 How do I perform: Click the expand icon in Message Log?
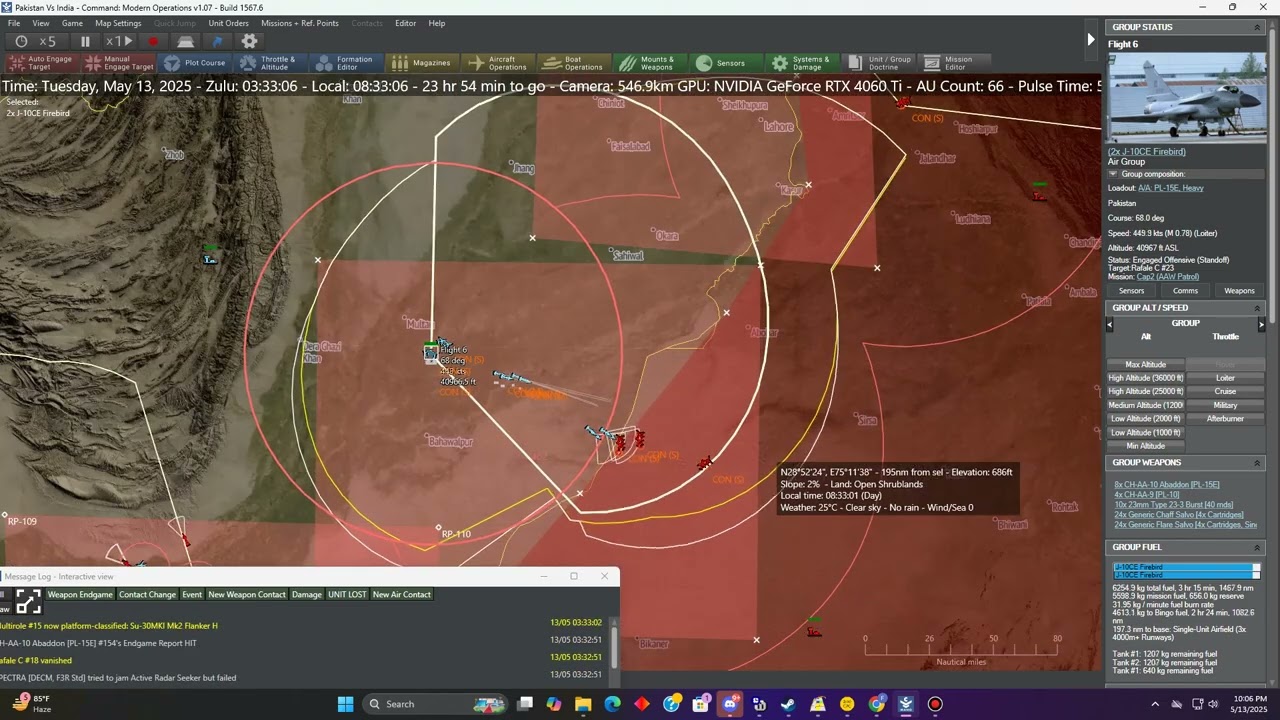28,601
